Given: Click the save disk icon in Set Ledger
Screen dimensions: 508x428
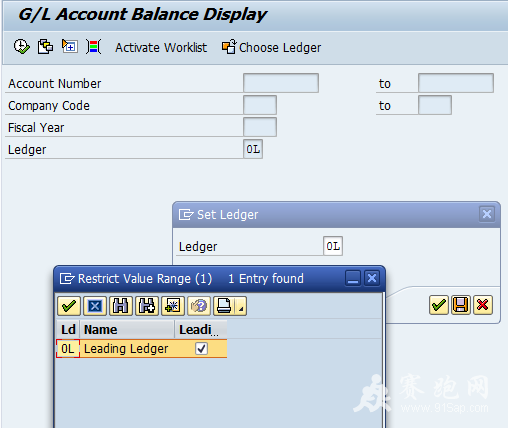Looking at the screenshot, I should point(461,305).
